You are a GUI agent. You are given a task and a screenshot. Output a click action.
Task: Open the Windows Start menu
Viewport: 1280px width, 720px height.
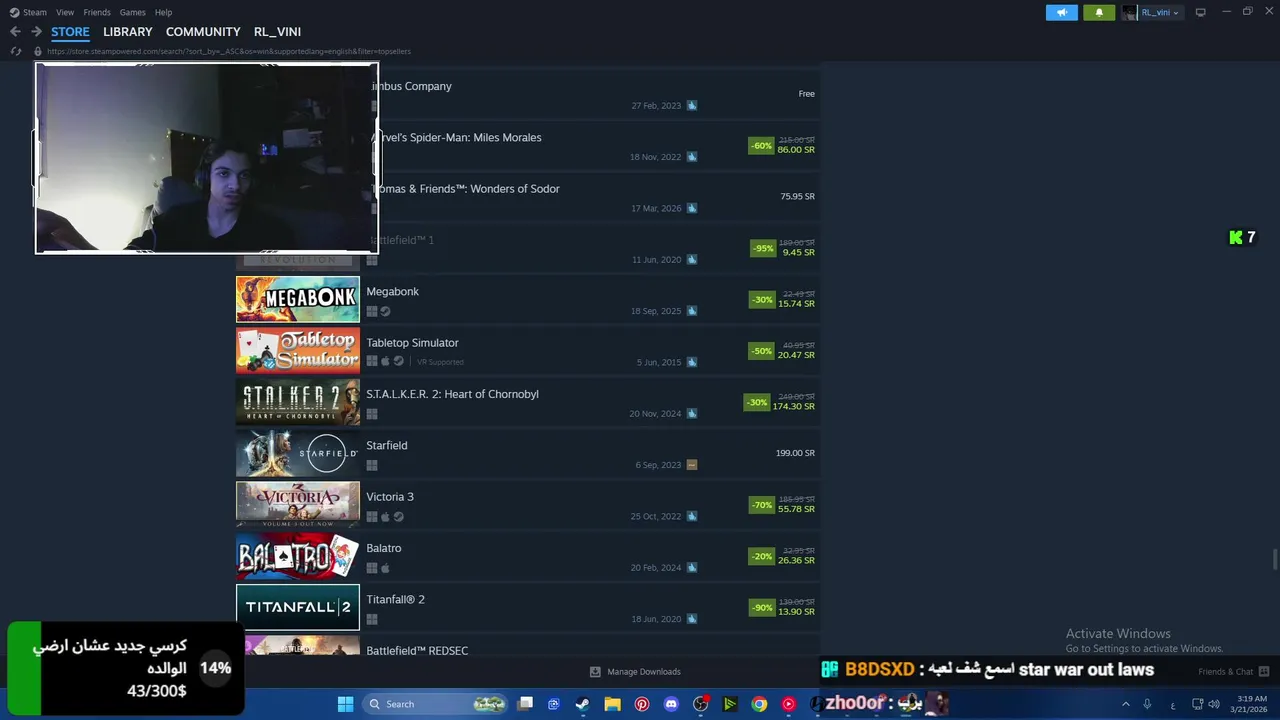coord(345,704)
